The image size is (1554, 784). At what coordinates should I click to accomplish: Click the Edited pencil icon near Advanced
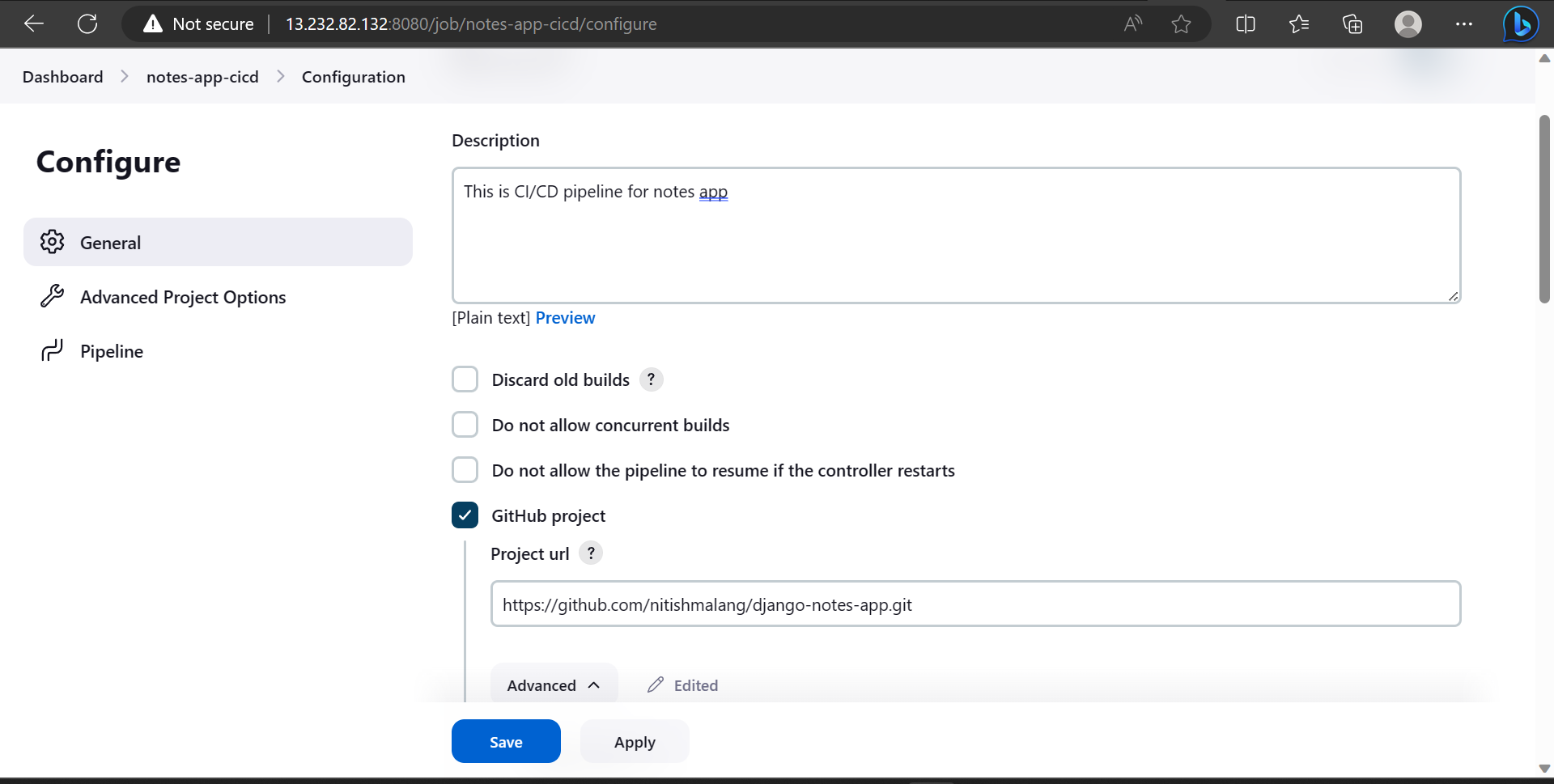[x=656, y=684]
